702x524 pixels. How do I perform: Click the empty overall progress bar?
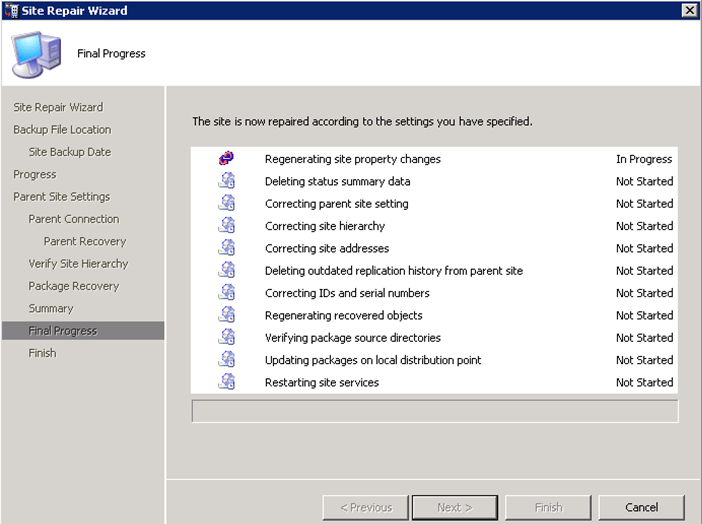[x=435, y=411]
